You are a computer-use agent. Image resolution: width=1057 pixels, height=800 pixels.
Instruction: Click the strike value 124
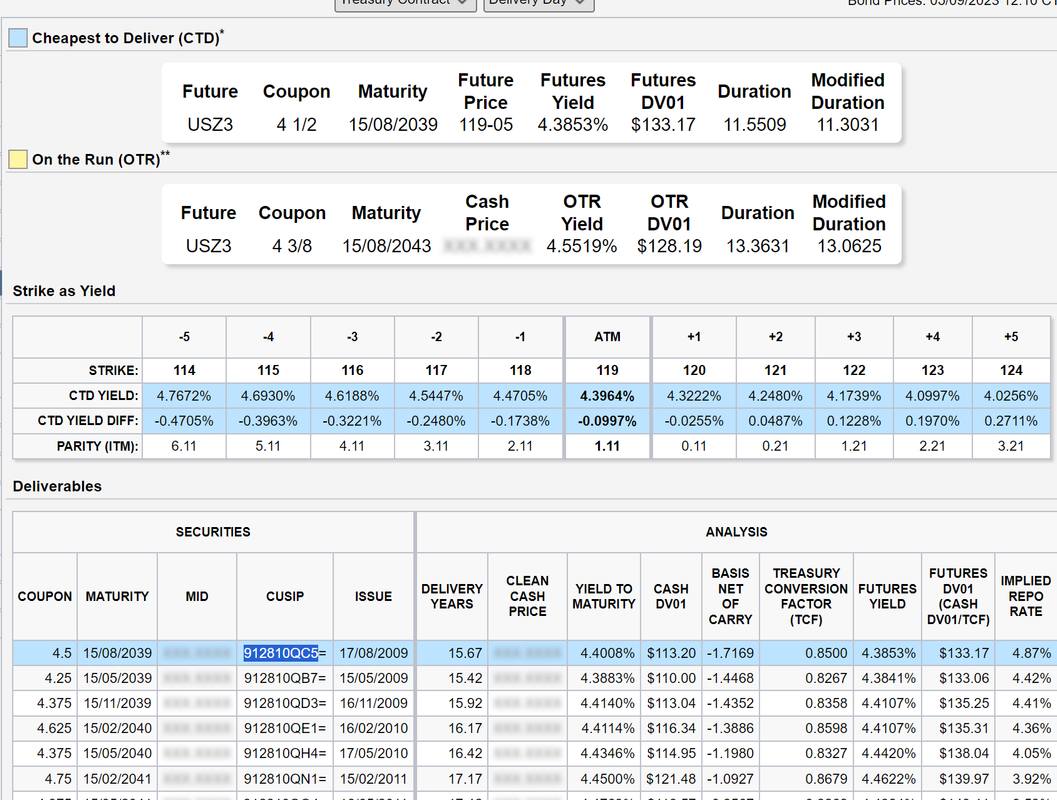click(x=1011, y=370)
